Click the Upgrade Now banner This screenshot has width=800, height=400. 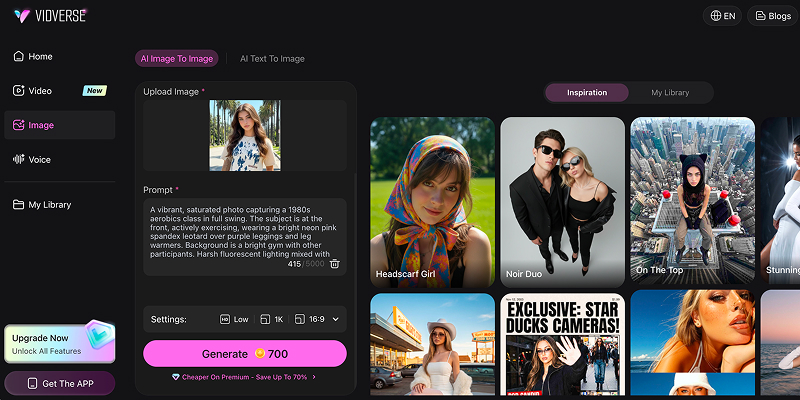click(60, 343)
